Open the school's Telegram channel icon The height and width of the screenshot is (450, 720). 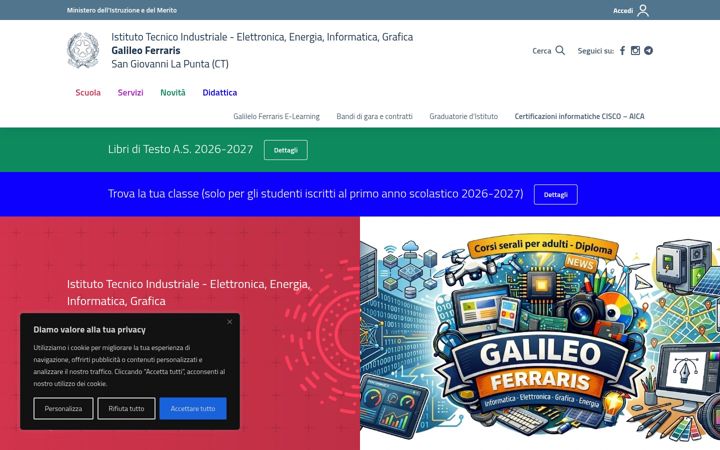click(x=648, y=51)
